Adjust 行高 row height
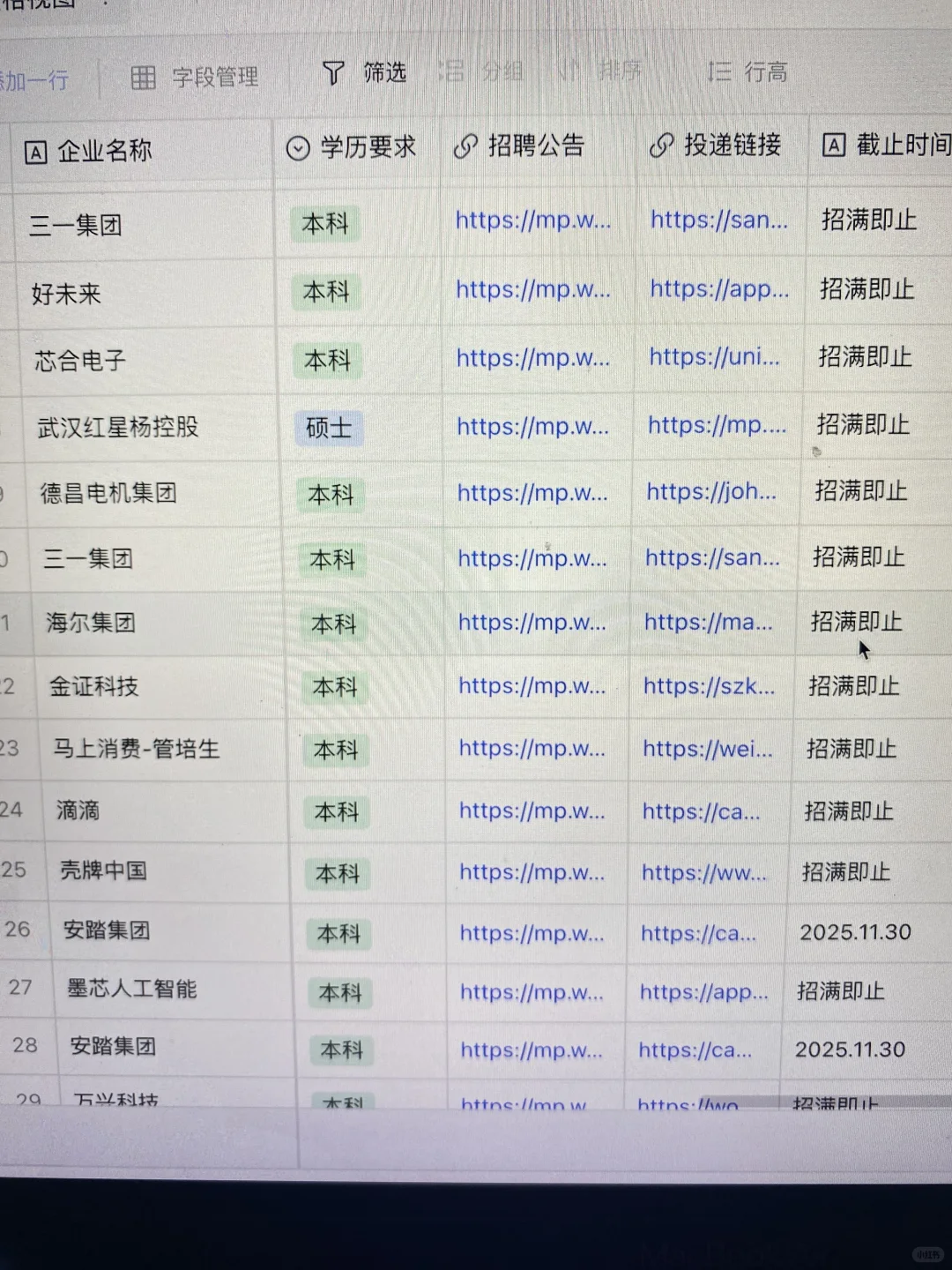952x1270 pixels. (747, 71)
